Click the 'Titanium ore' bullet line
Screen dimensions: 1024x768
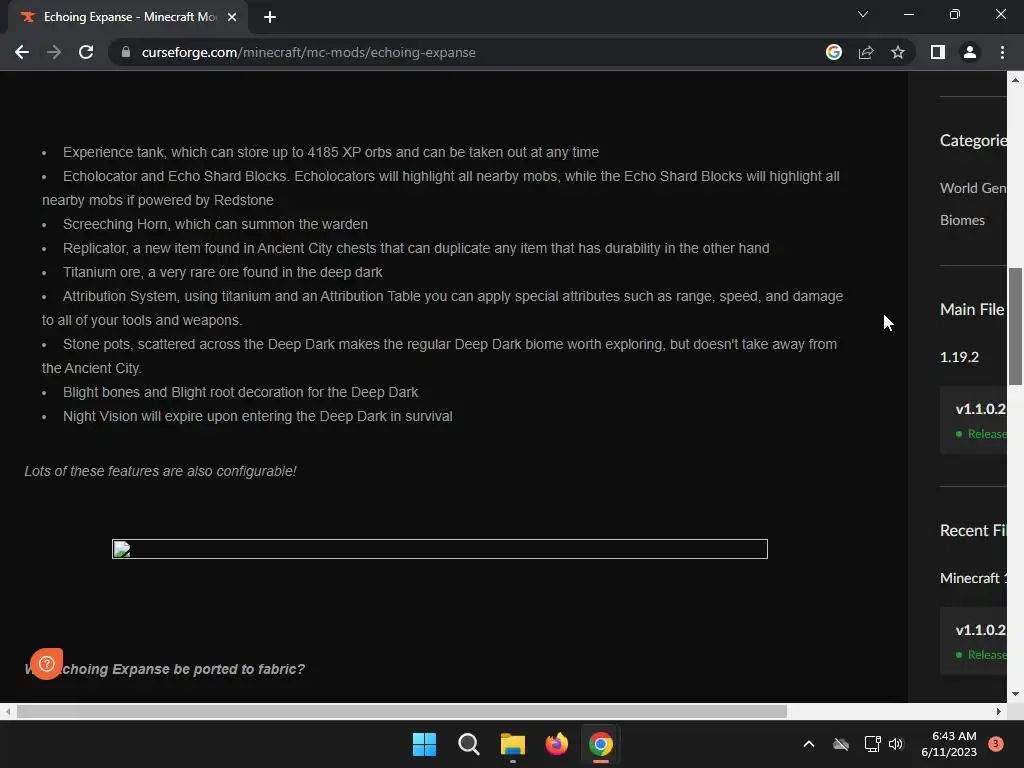click(223, 272)
